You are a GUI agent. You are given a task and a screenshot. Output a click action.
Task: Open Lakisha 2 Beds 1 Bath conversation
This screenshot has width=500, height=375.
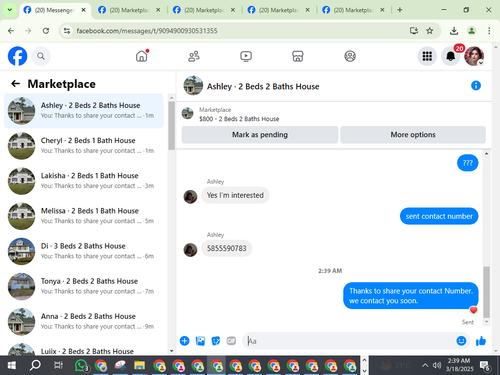point(84,181)
